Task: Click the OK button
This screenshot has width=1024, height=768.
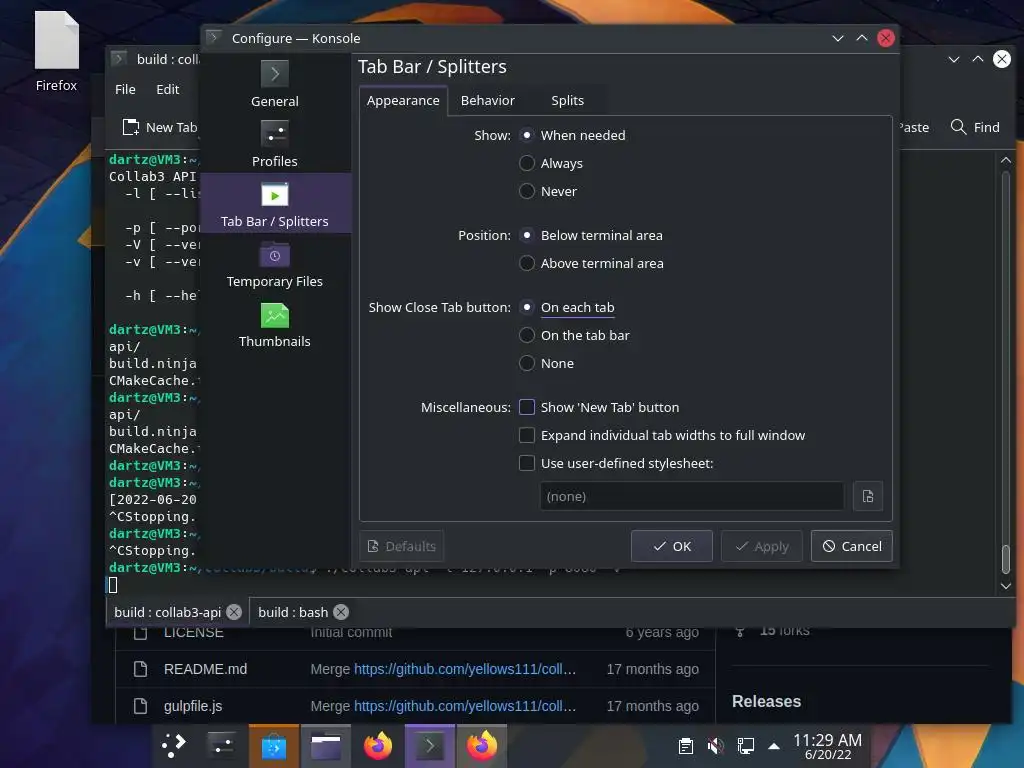Action: (671, 546)
